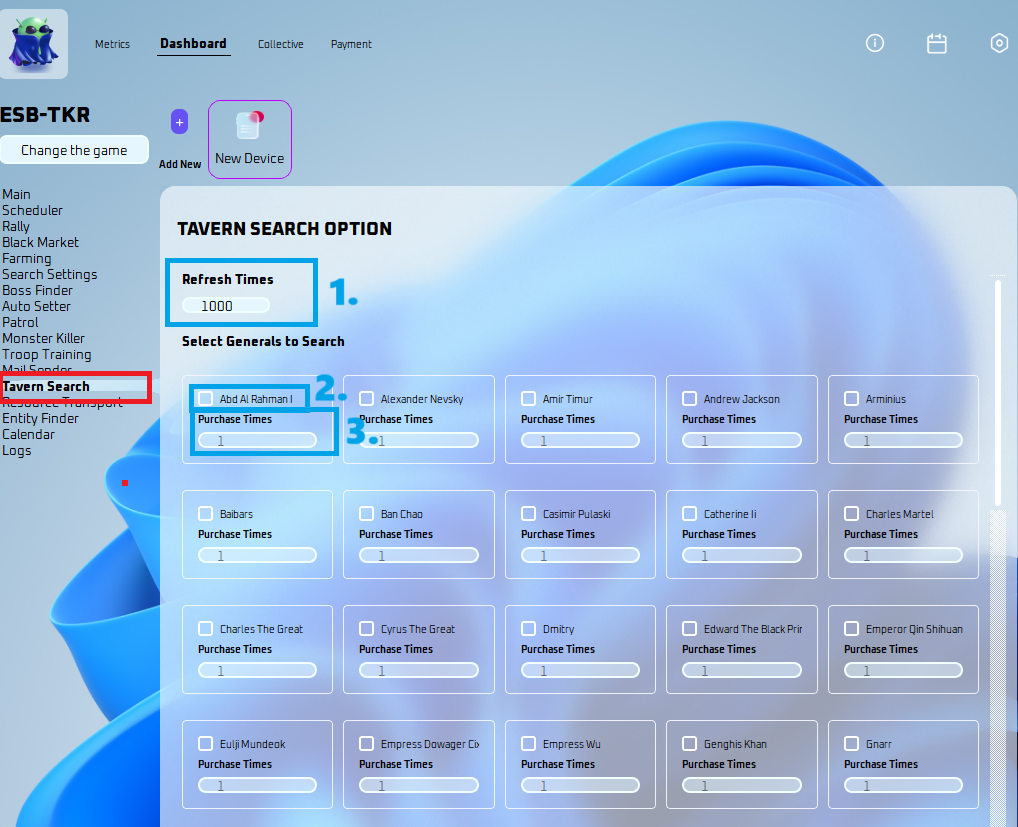1018x827 pixels.
Task: Open Main in the sidebar
Action: click(16, 194)
